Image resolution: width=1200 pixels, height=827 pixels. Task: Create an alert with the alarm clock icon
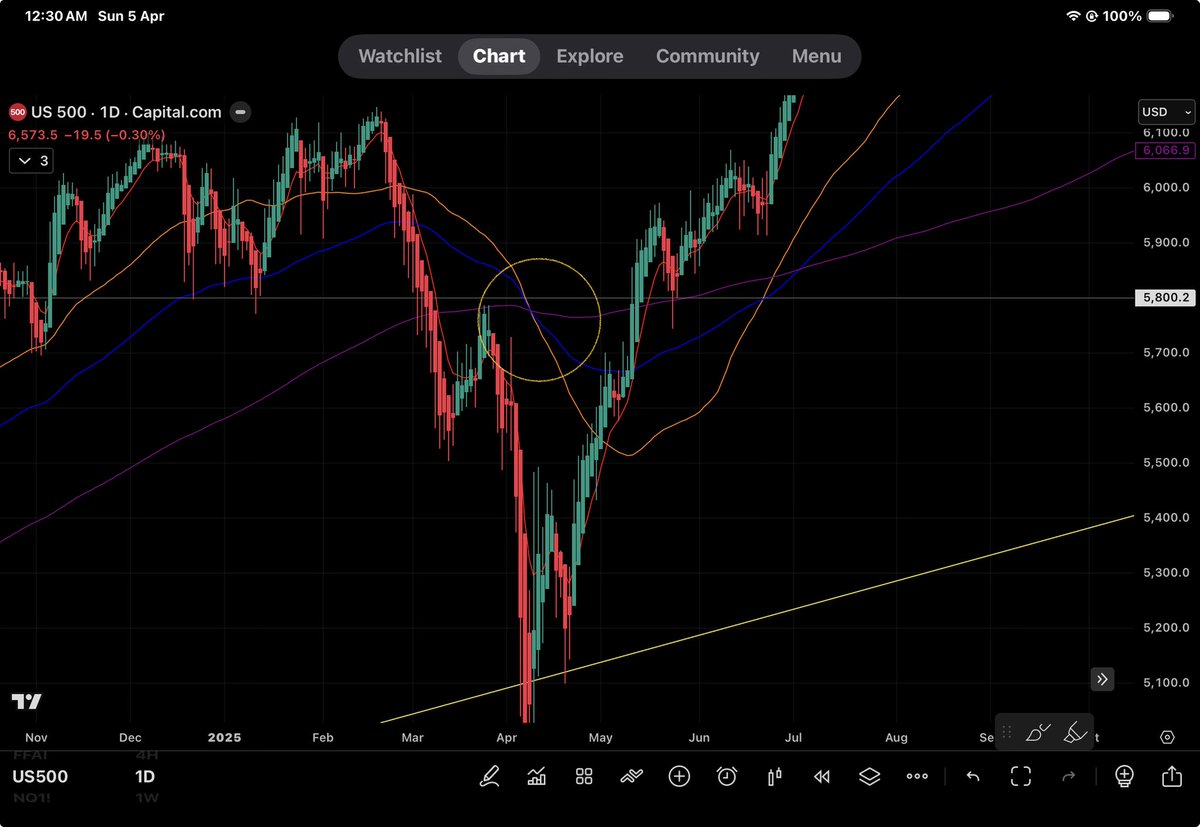(x=727, y=776)
